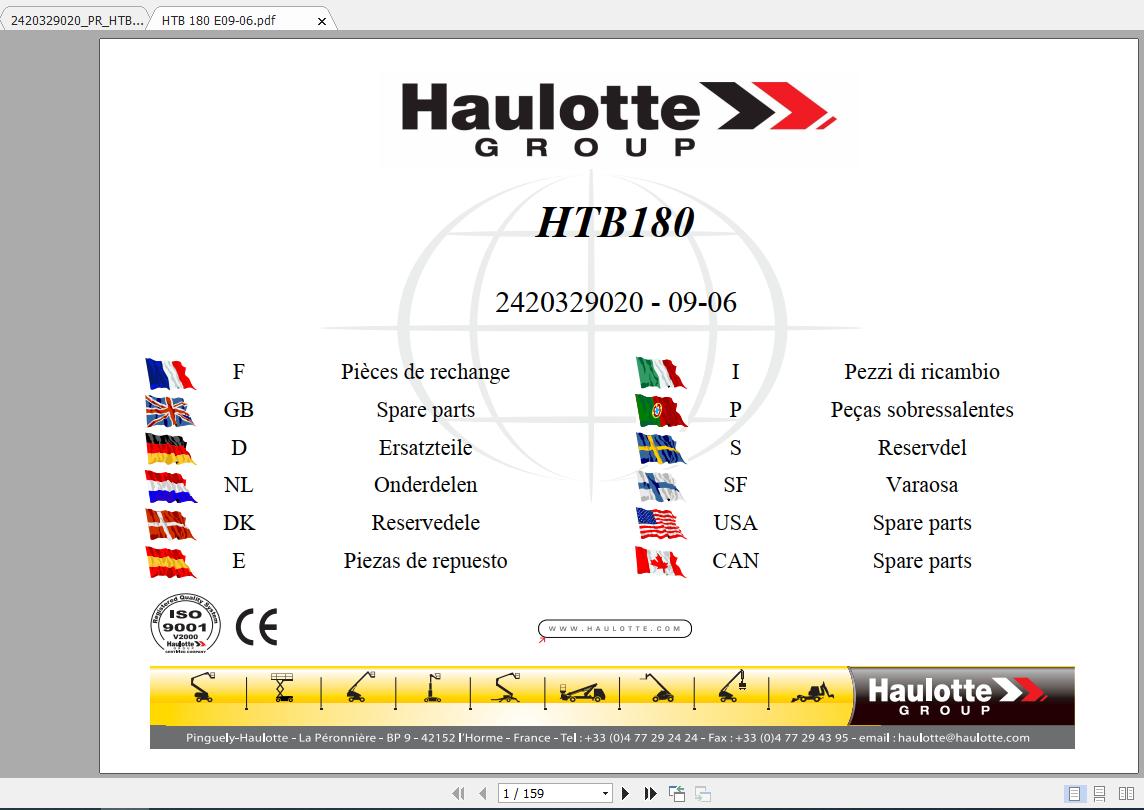This screenshot has height=810, width=1144.
Task: Click the next view icon beside previous view
Action: (x=703, y=792)
